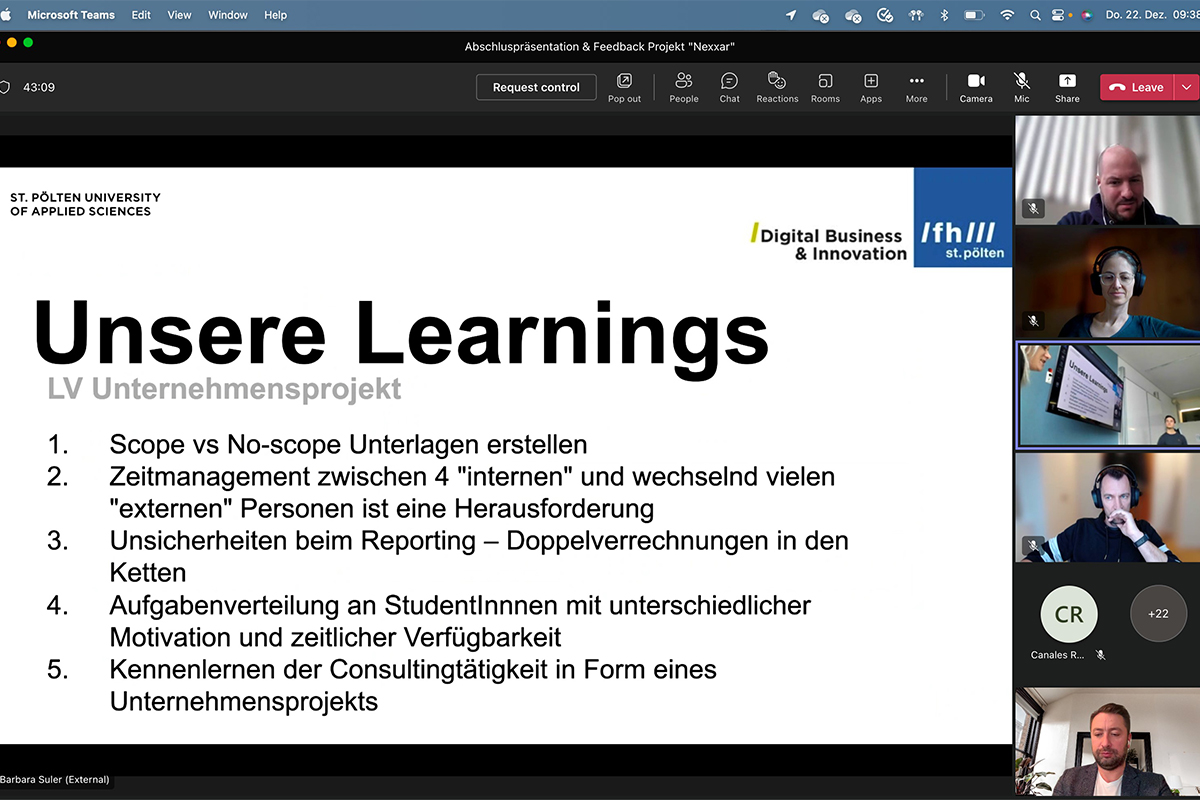Open the Window menu in menu bar
The width and height of the screenshot is (1200, 800).
(228, 15)
